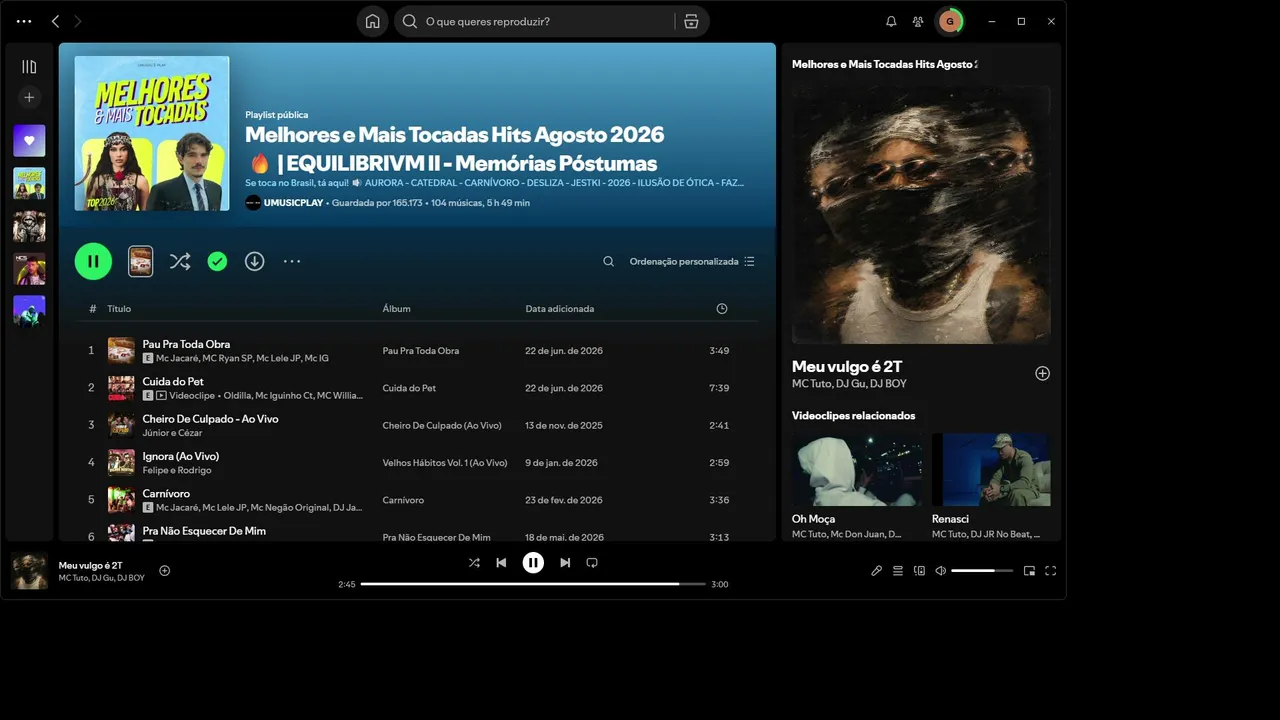
Task: Open the Browse icon in search bar
Action: point(691,21)
